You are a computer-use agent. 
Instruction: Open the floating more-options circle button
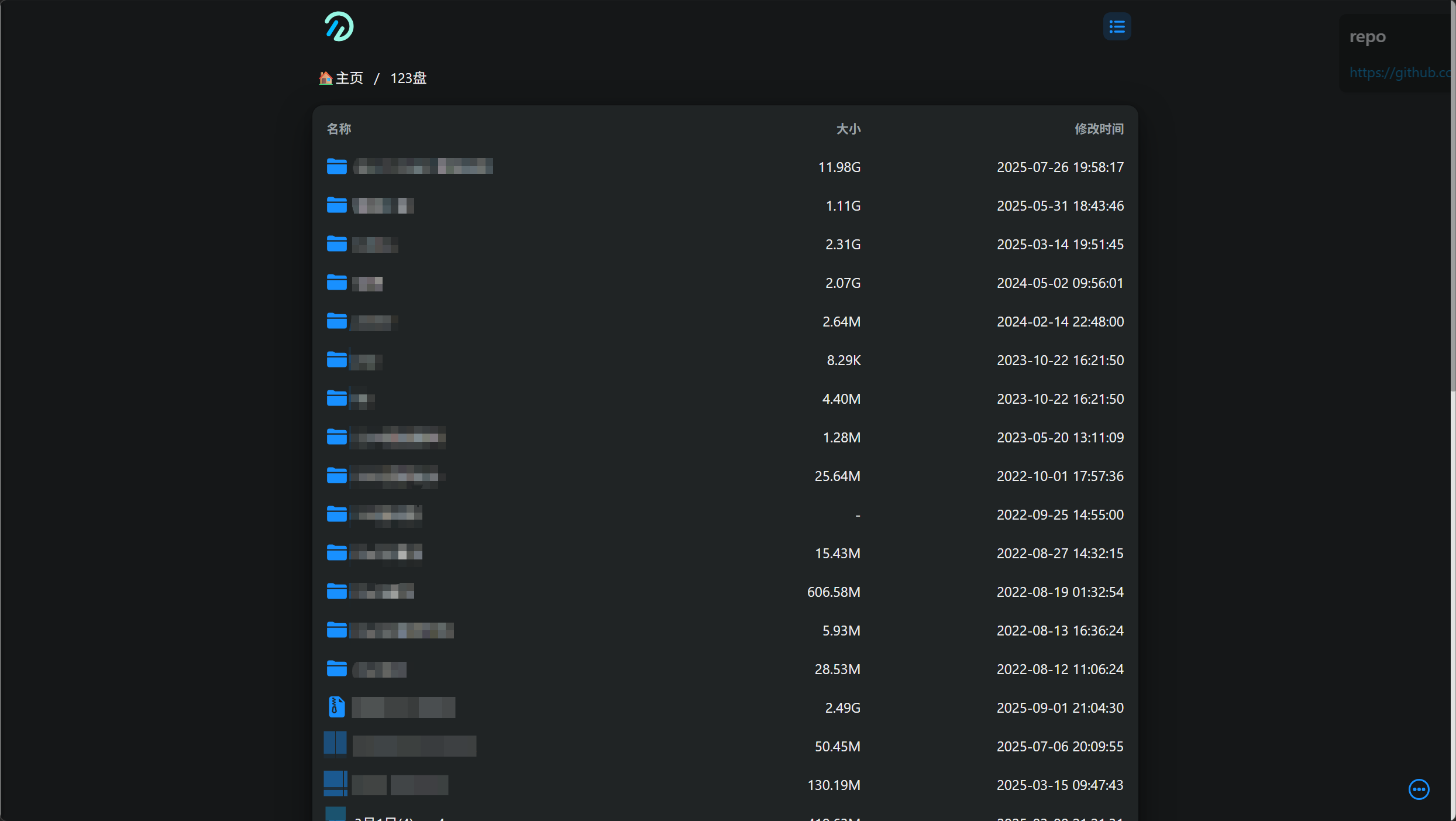[1418, 789]
